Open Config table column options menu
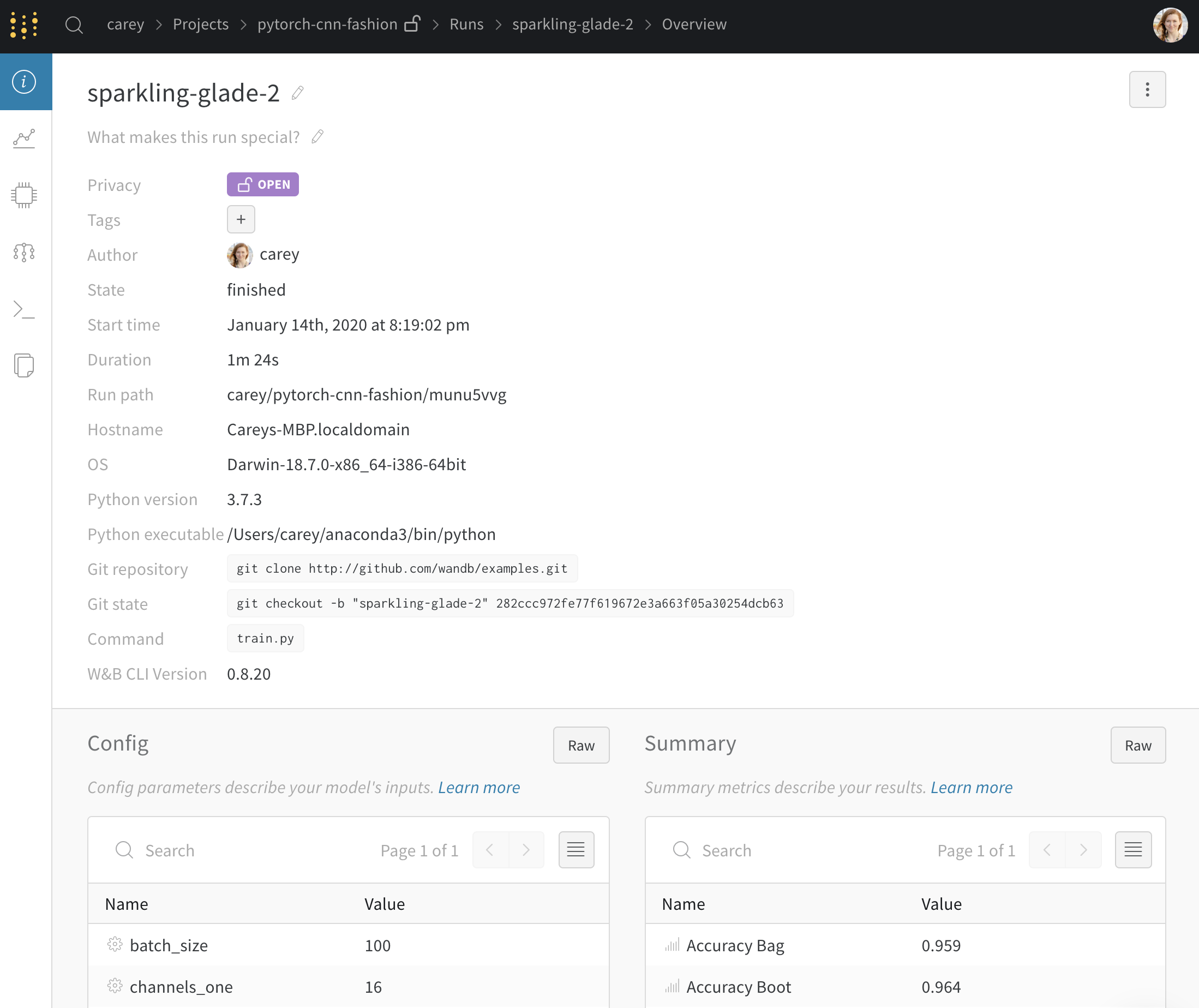This screenshot has height=1008, width=1199. 575,850
